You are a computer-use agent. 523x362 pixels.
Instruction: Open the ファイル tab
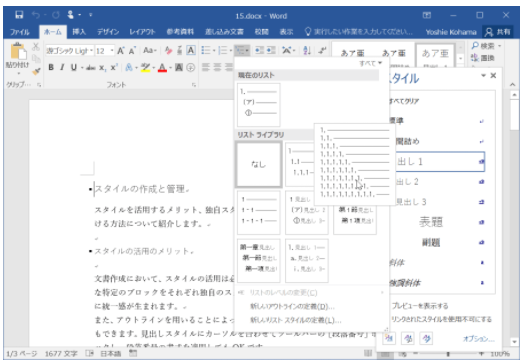pos(20,32)
